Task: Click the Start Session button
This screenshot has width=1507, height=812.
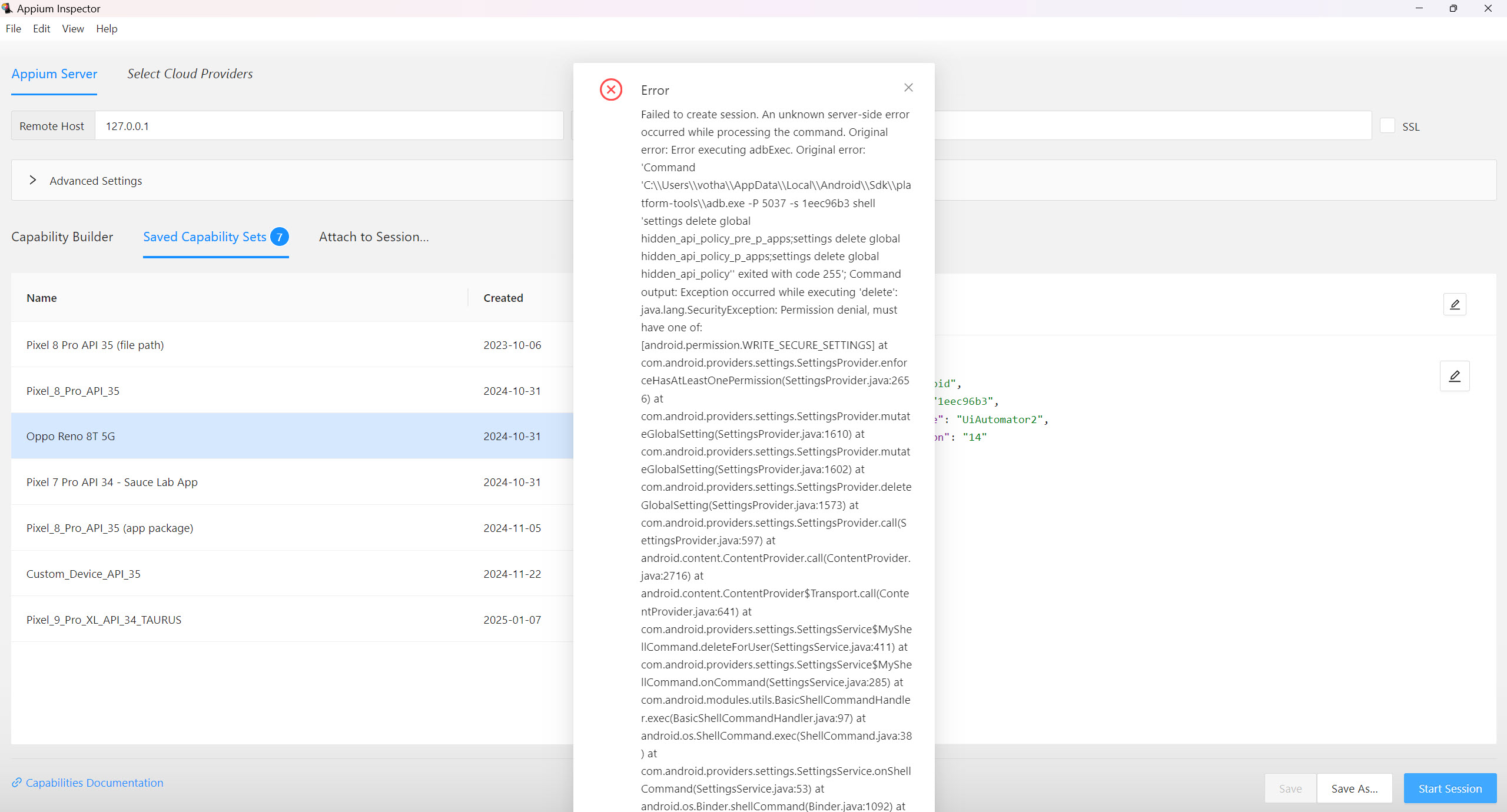Action: 1450,788
